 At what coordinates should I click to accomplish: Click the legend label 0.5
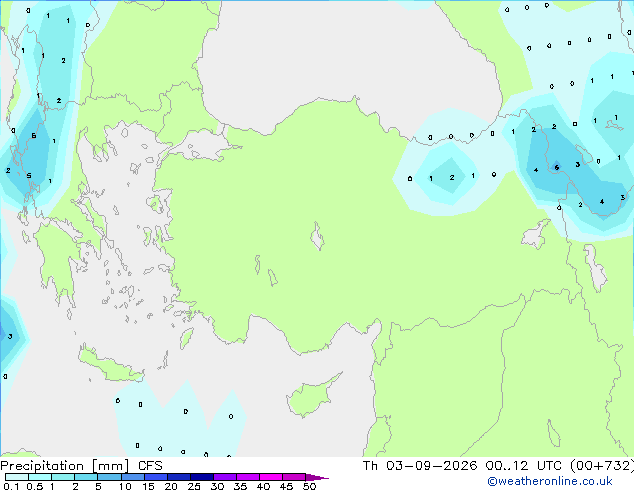tap(35, 486)
